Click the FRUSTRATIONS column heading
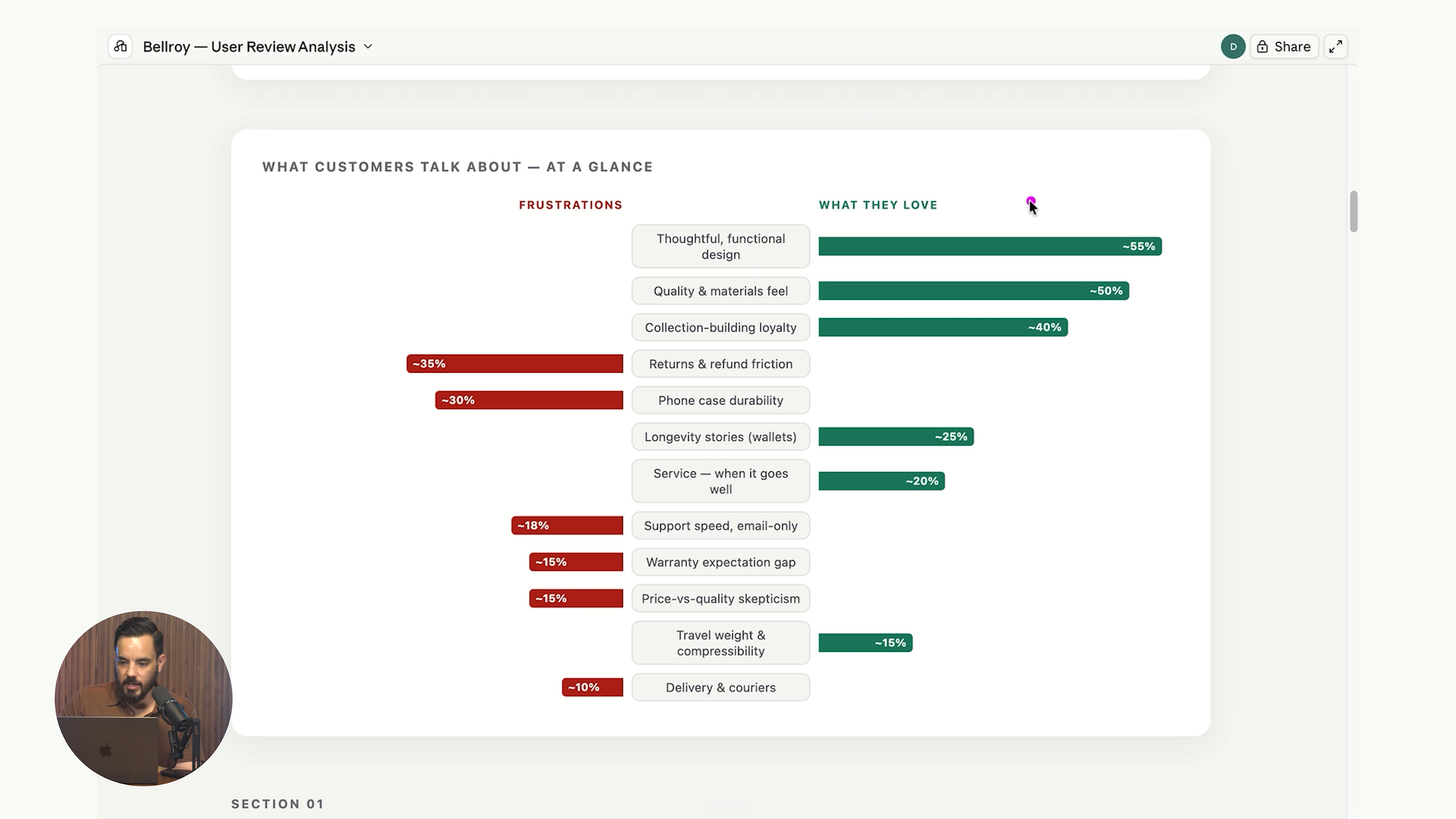Viewport: 1456px width, 819px height. 571,205
